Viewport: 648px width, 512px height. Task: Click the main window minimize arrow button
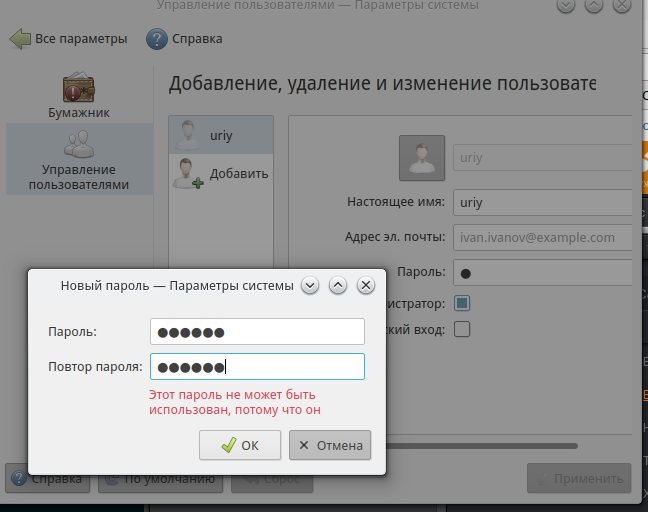click(x=566, y=5)
